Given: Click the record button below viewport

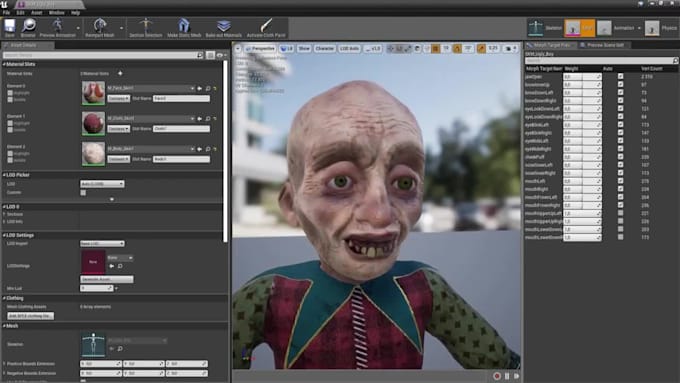Looking at the screenshot, I should click(x=497, y=376).
